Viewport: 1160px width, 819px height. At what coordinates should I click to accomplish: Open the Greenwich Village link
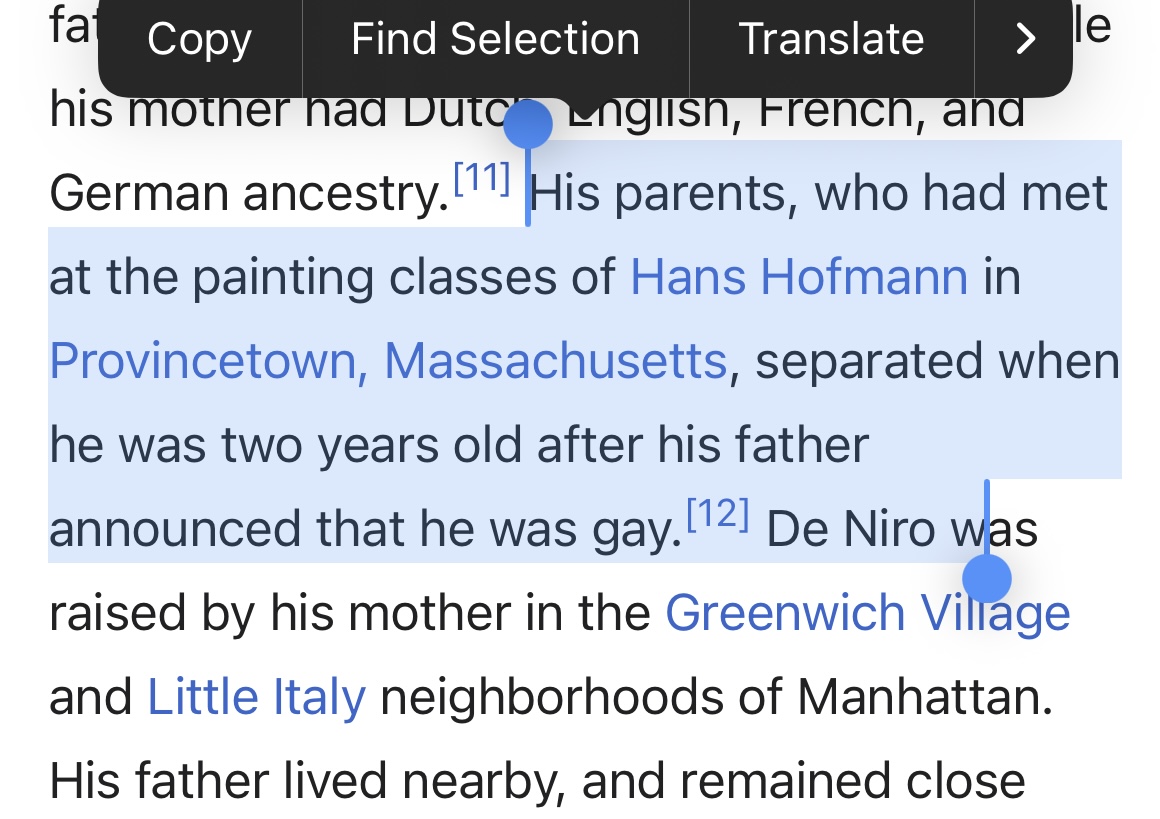pyautogui.click(x=868, y=614)
